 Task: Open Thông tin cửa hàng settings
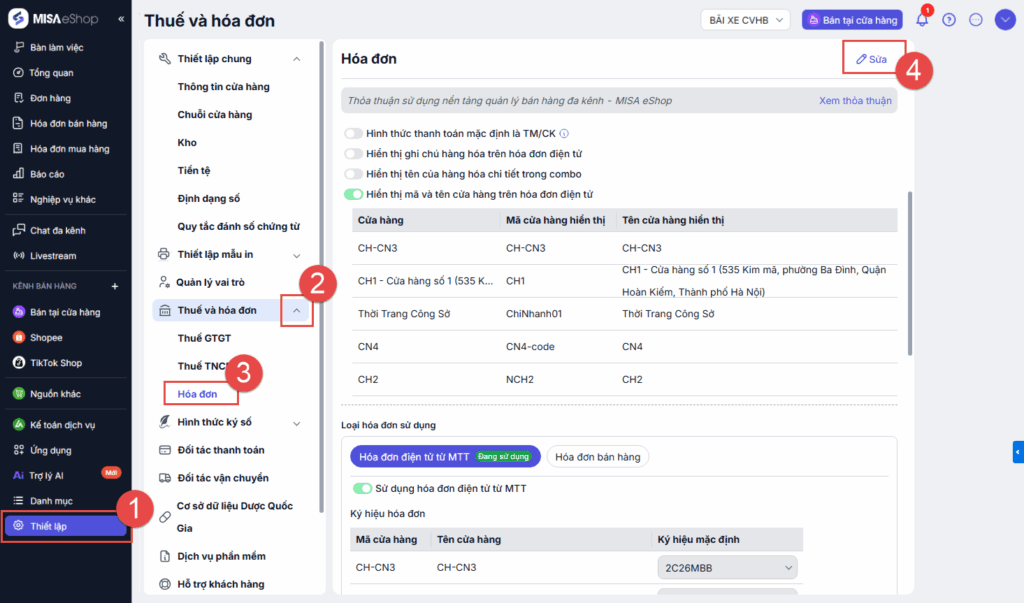[x=223, y=86]
